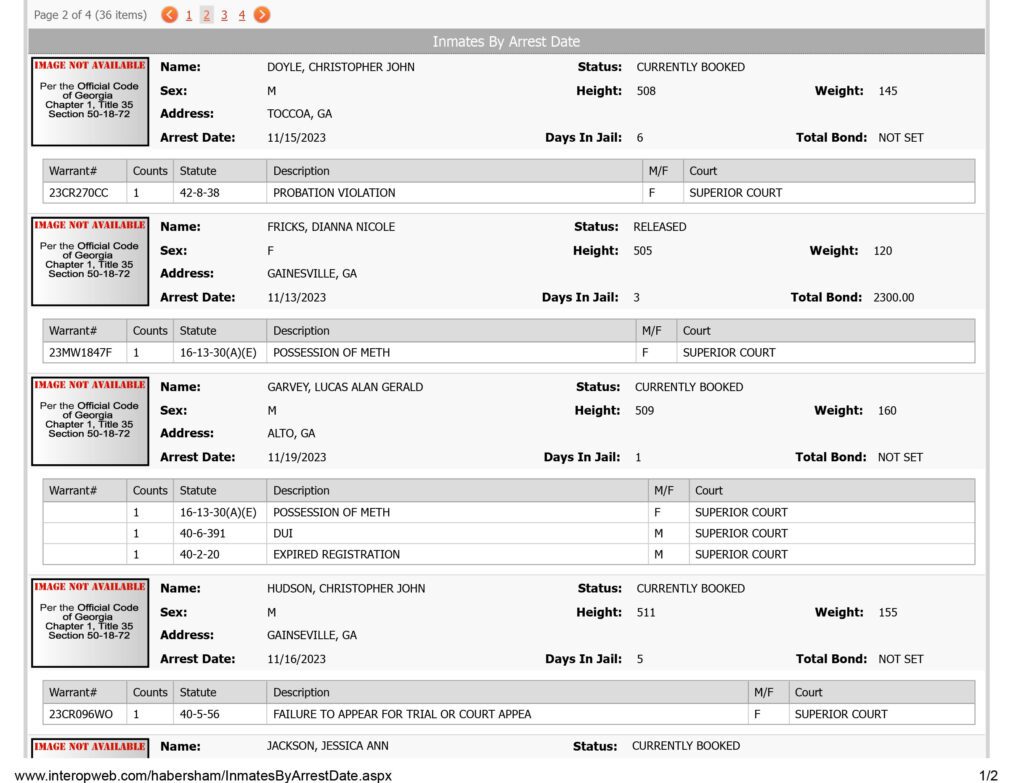
Task: Click Fricks' image not available thumbnail
Action: (x=90, y=261)
